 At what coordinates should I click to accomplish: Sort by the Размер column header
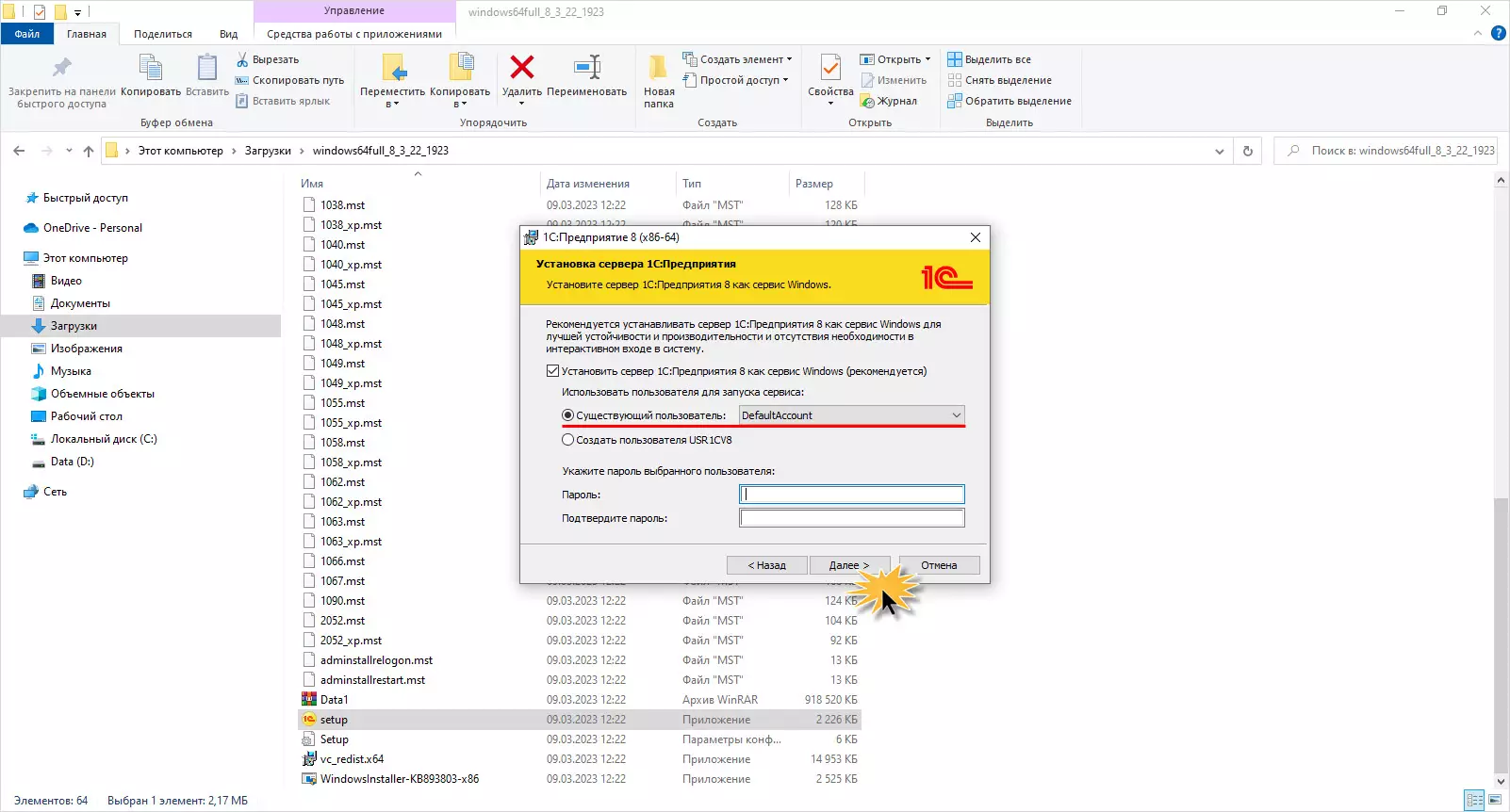tap(814, 184)
